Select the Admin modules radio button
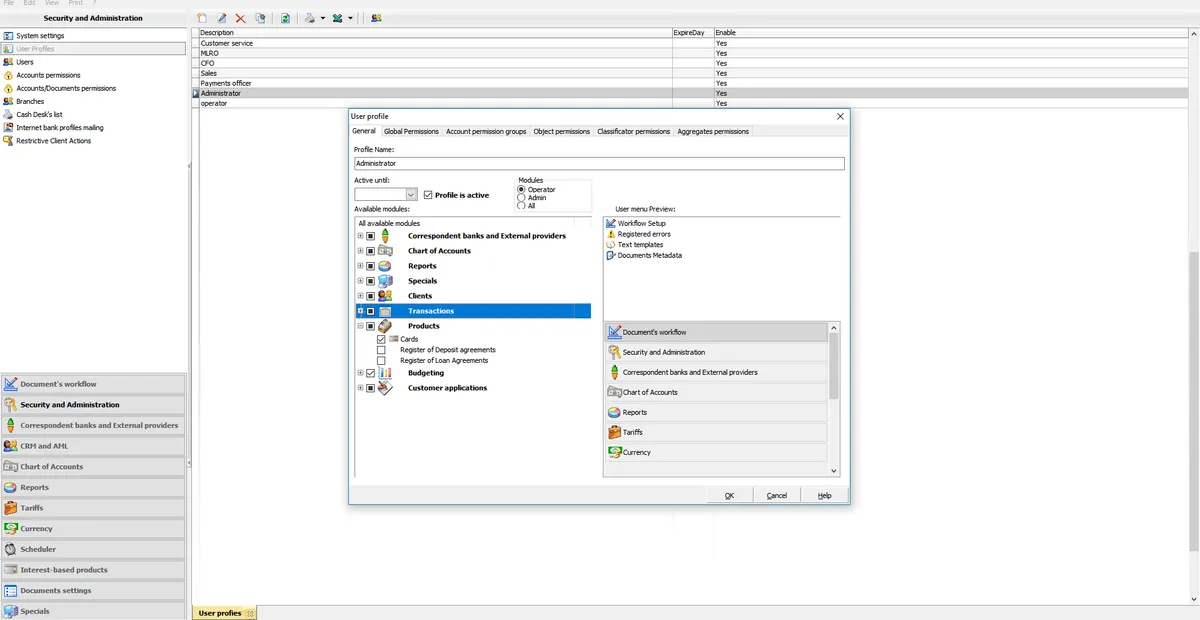The image size is (1200, 620). [521, 198]
